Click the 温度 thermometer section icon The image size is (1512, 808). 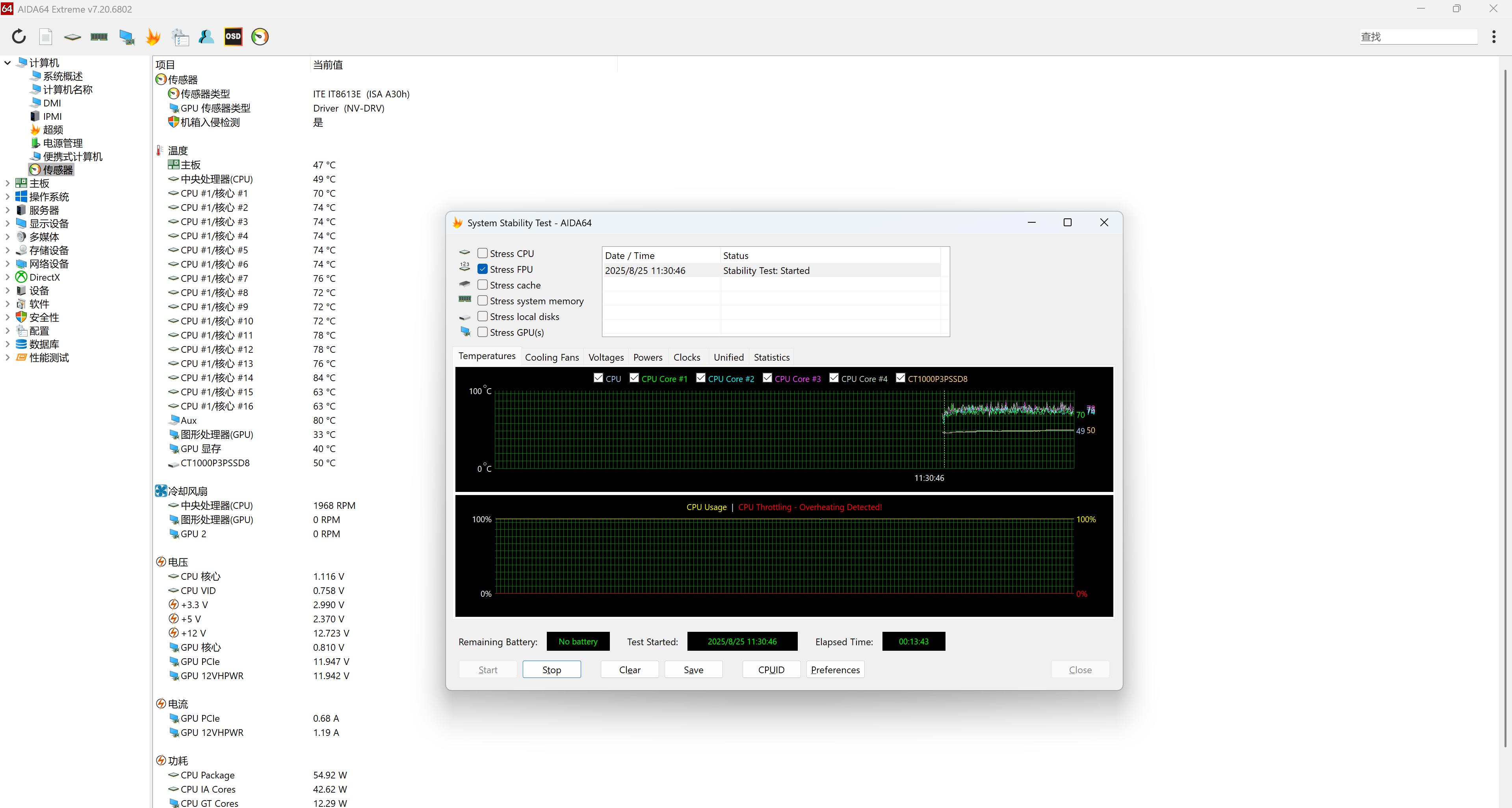point(160,150)
